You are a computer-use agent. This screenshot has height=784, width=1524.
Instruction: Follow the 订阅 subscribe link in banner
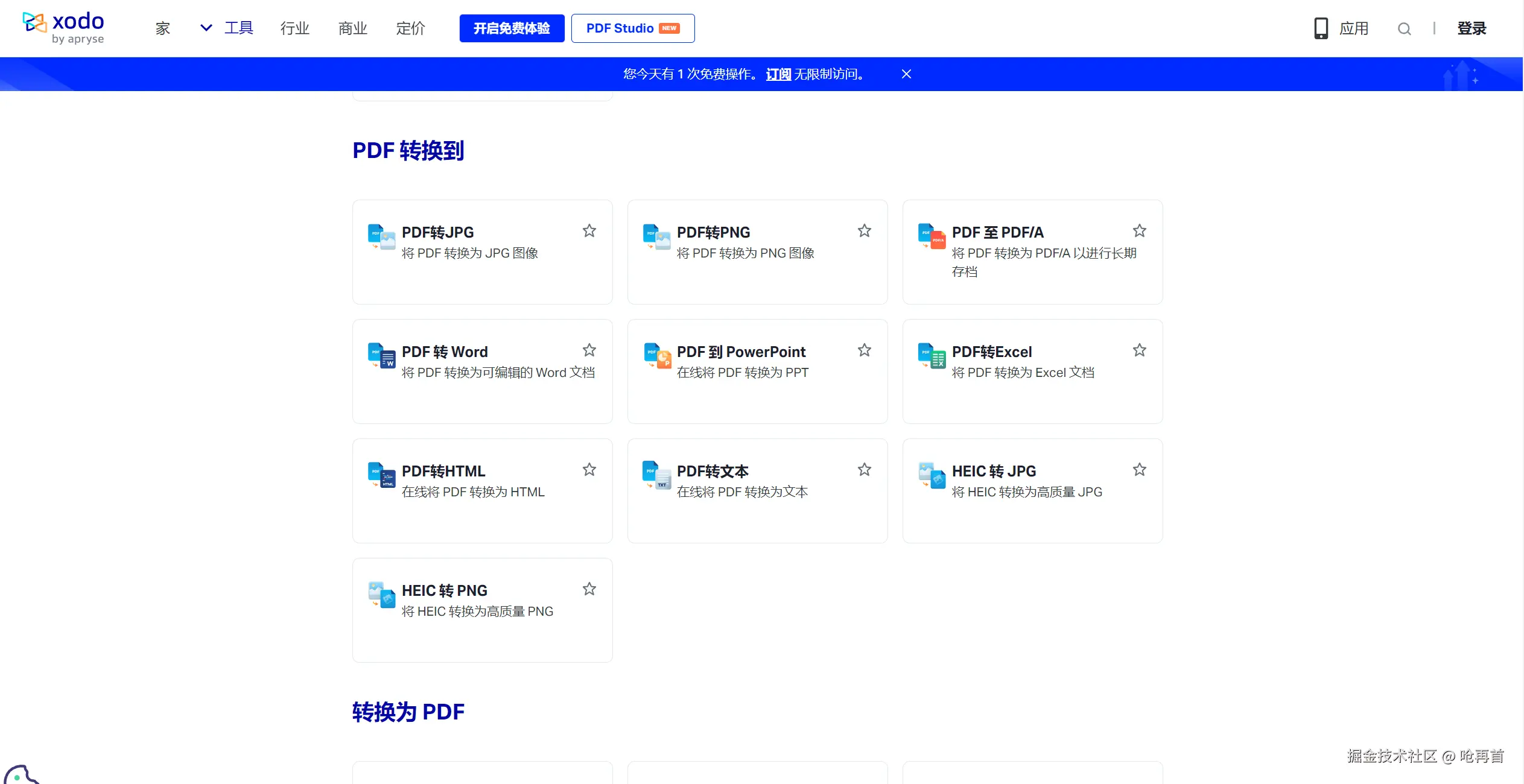click(778, 74)
